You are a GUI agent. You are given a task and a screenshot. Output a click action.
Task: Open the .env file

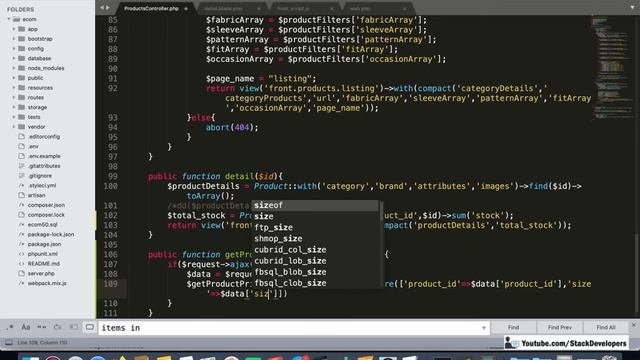pos(33,147)
